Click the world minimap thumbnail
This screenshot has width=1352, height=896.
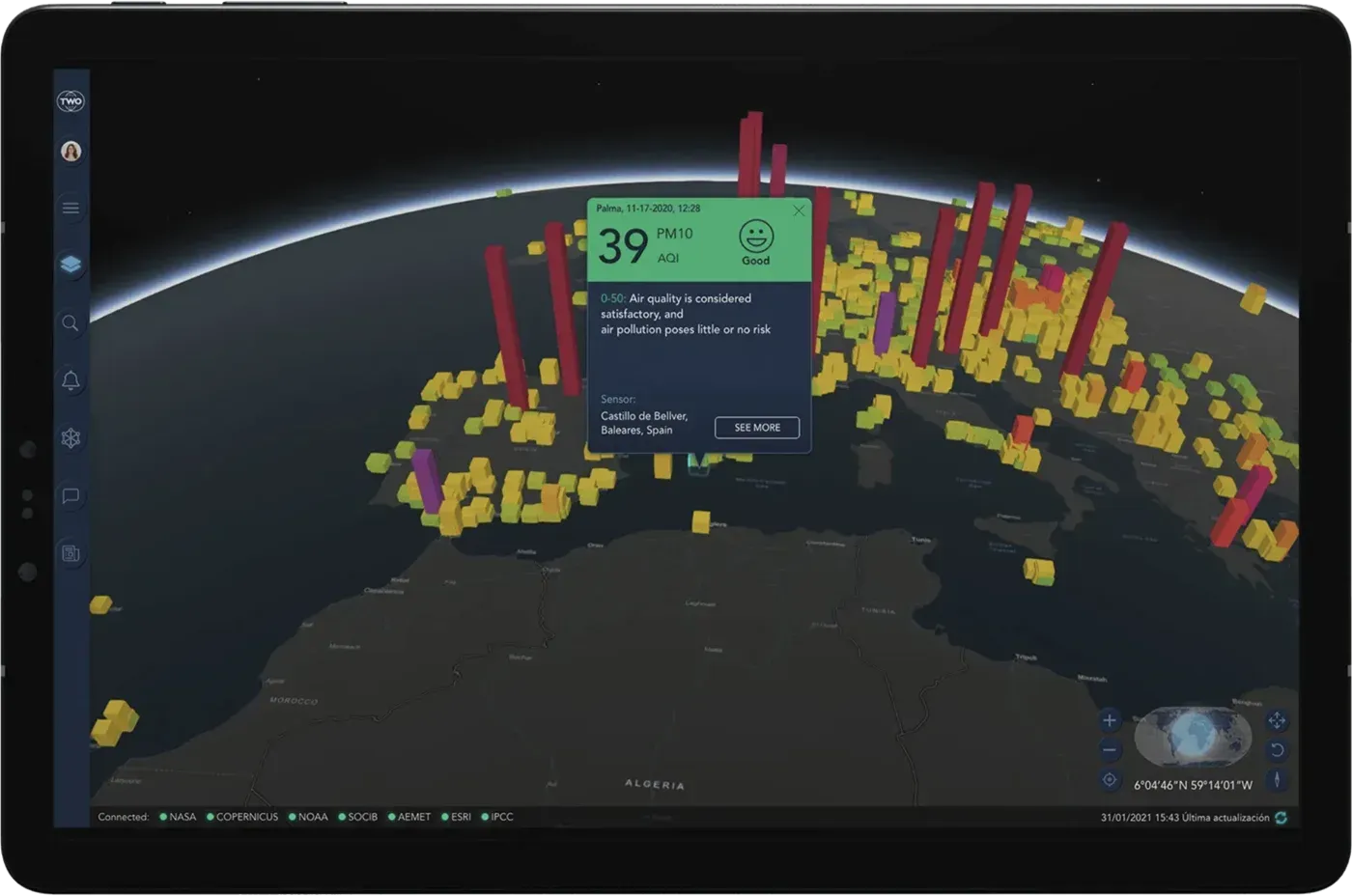coord(1194,738)
